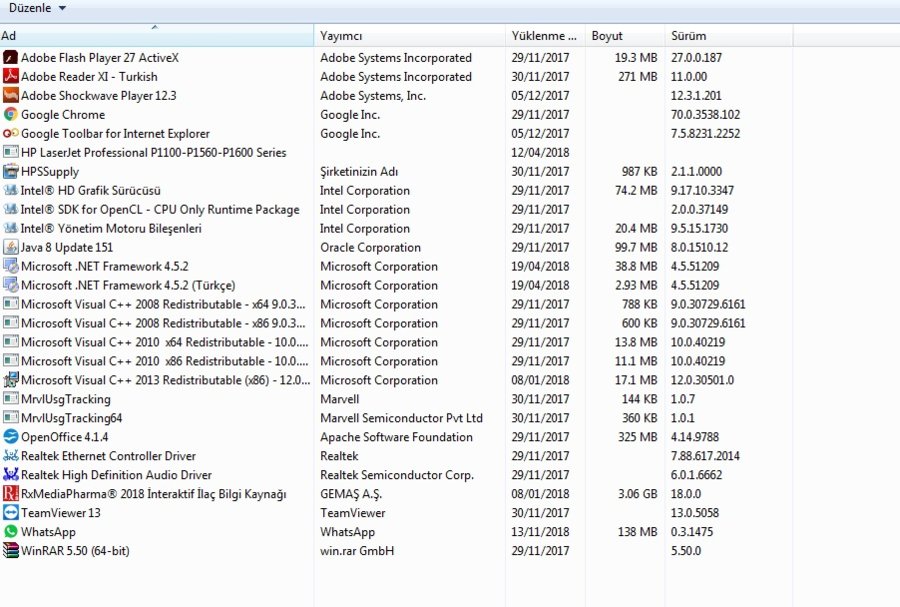Screen dimensions: 900x607
Task: Click the RxMediaPharma 2018 icon
Action: [10, 493]
